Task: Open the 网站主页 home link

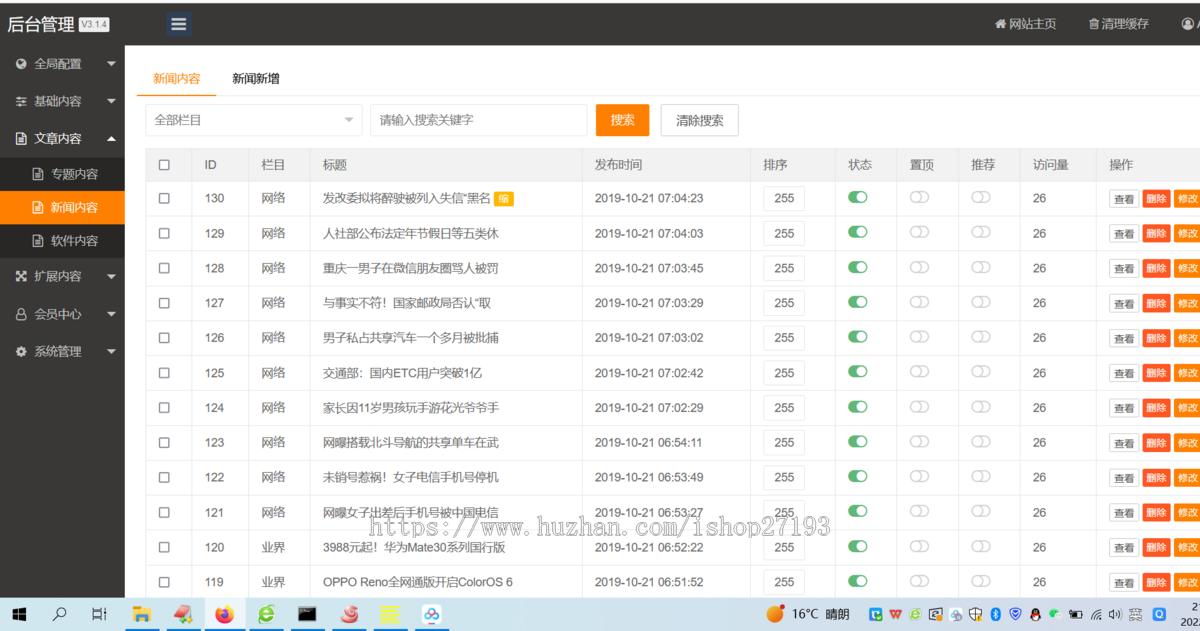Action: (x=1025, y=24)
